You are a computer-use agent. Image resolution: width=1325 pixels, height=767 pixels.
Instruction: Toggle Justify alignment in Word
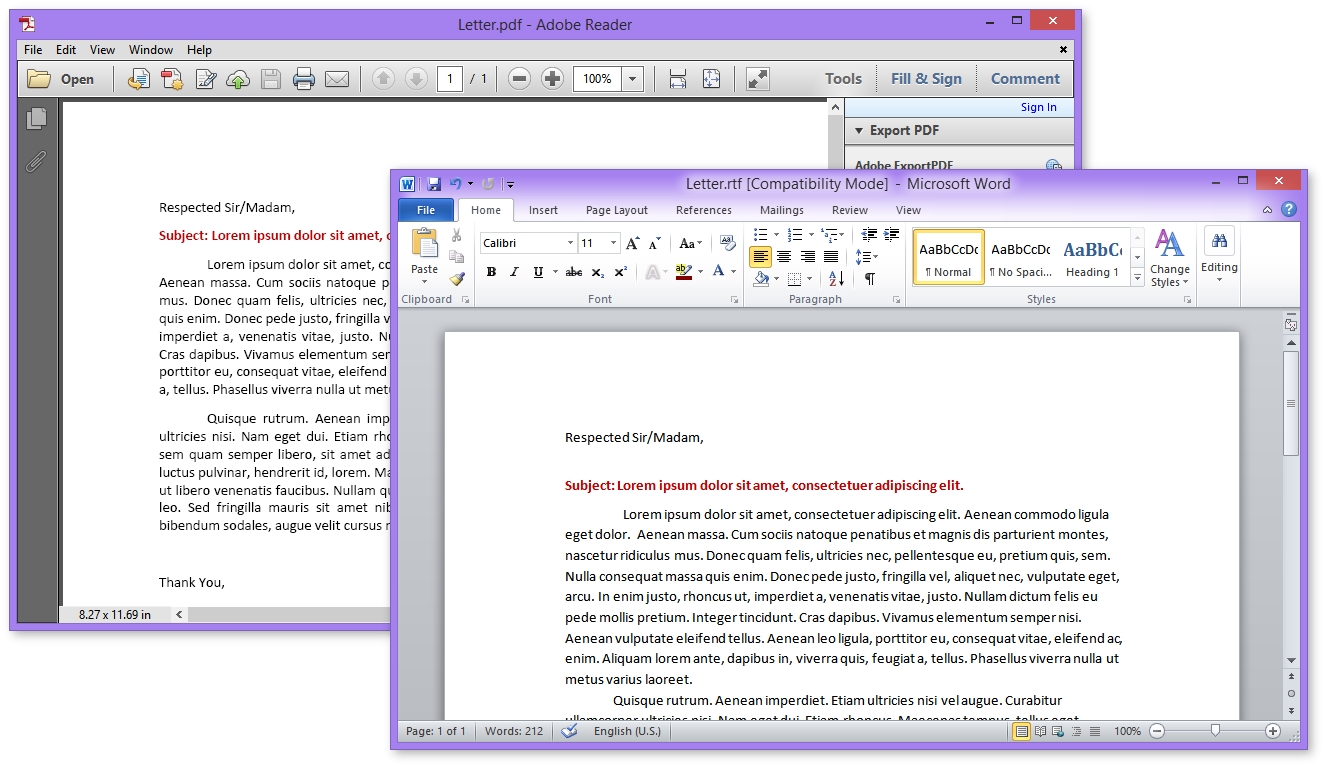pos(830,257)
